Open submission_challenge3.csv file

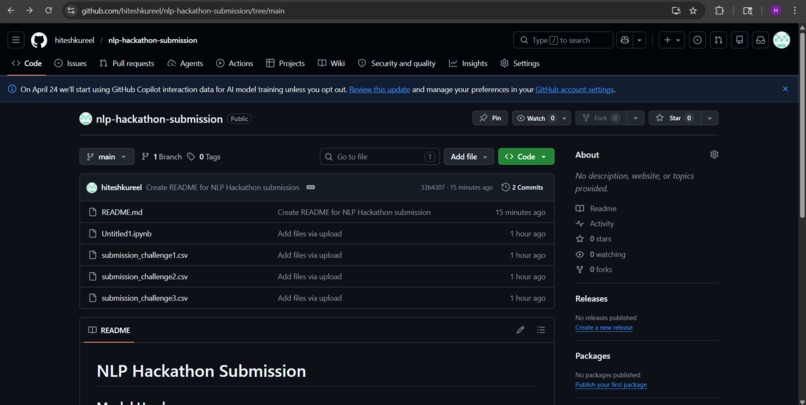click(x=144, y=298)
